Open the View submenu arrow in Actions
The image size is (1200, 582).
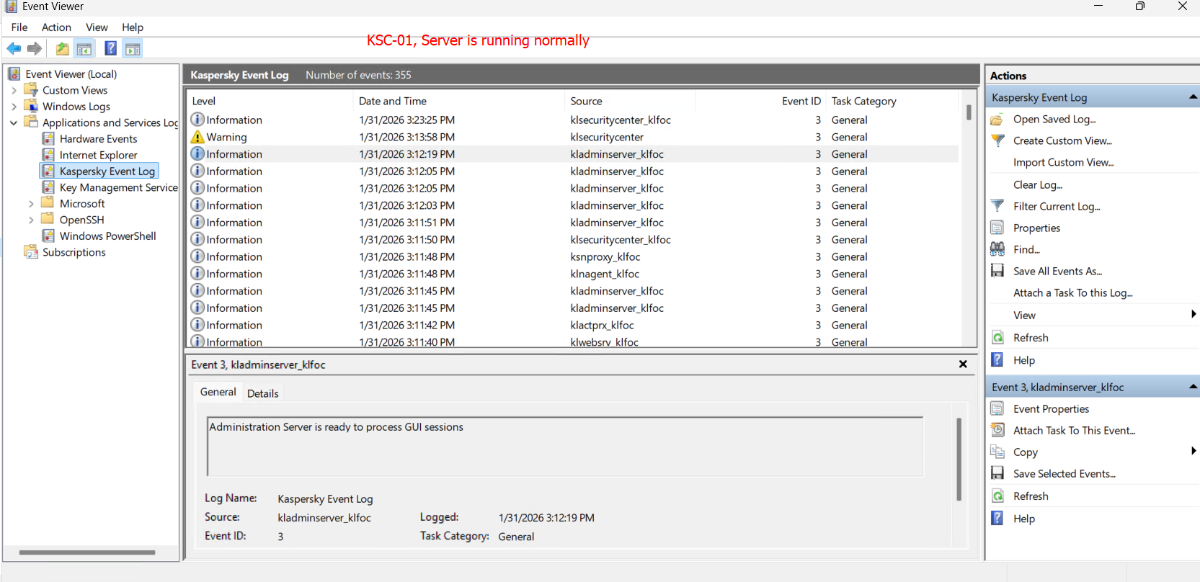(1194, 315)
